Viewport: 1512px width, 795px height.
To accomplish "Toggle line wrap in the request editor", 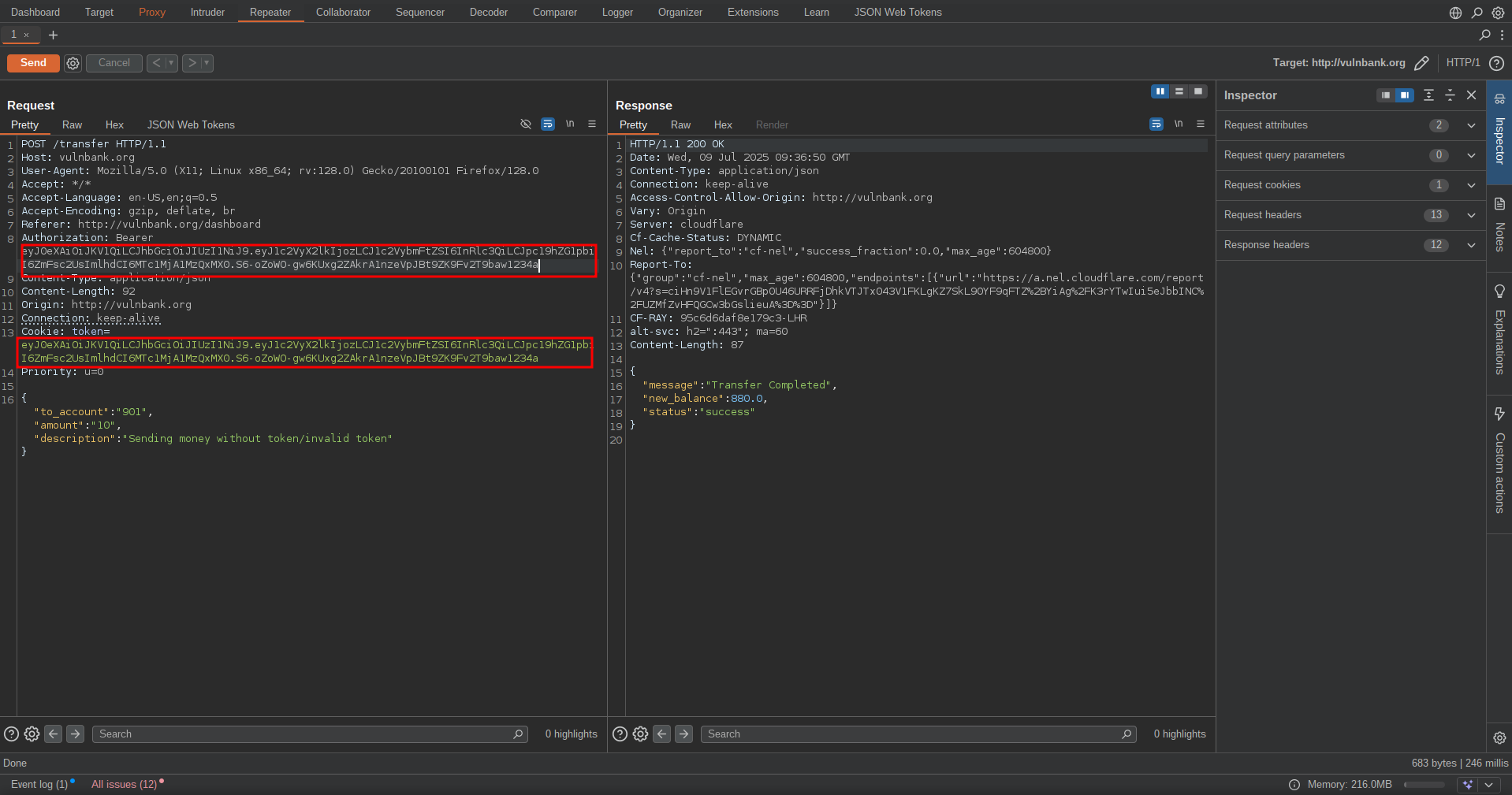I will coord(548,124).
